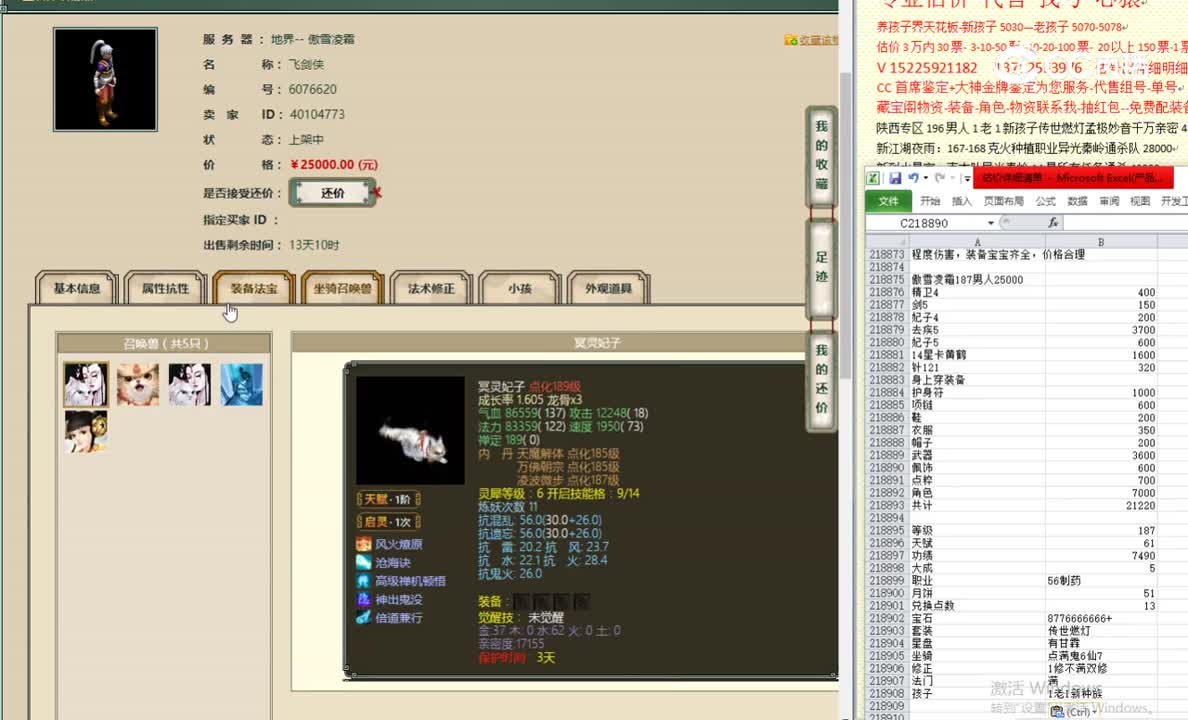Click row header 218893 in Excel
The image size is (1188, 720).
pos(886,506)
